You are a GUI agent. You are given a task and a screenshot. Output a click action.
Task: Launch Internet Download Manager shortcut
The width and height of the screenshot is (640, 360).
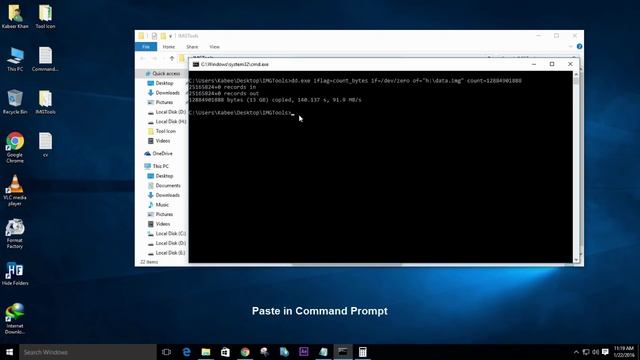pos(15,318)
